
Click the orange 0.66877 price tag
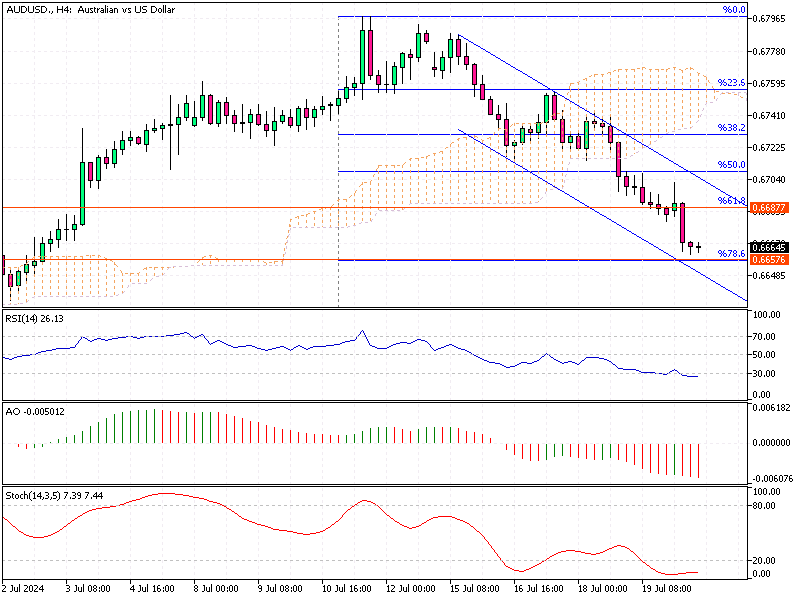pyautogui.click(x=768, y=208)
